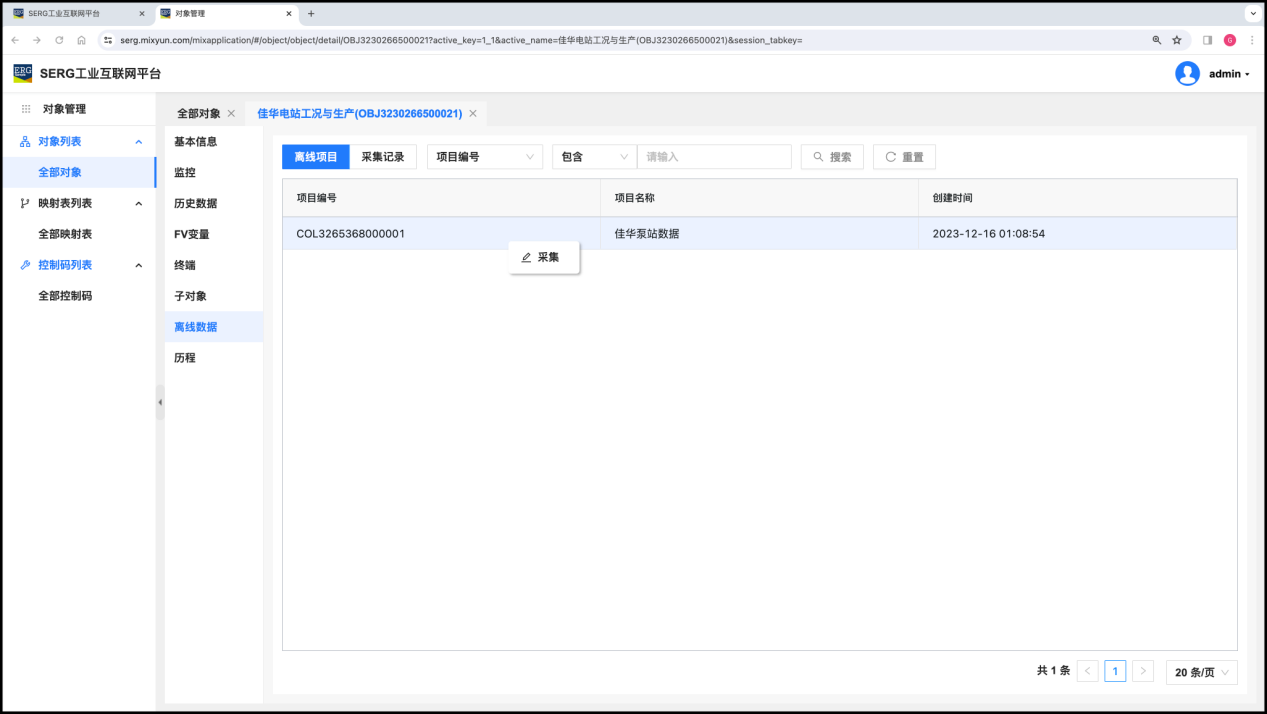Collapse the 对象列表 menu group
This screenshot has height=714, width=1267.
(139, 142)
